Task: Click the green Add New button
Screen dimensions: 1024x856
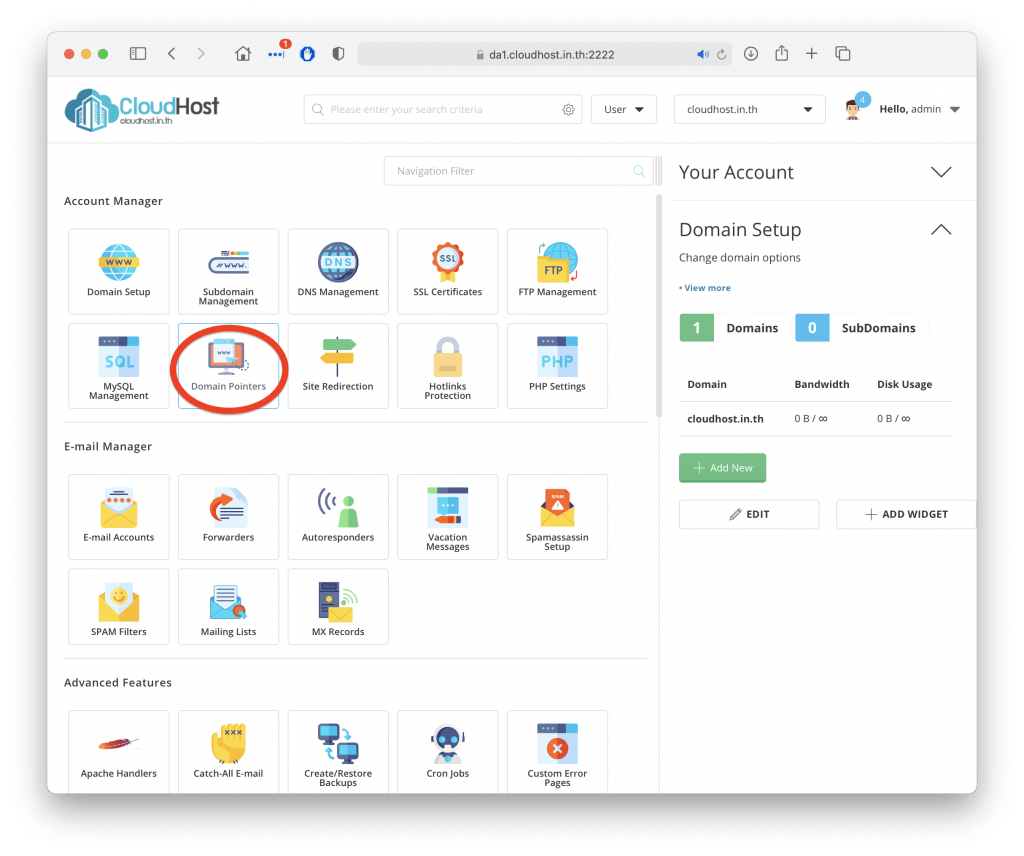Action: (722, 468)
